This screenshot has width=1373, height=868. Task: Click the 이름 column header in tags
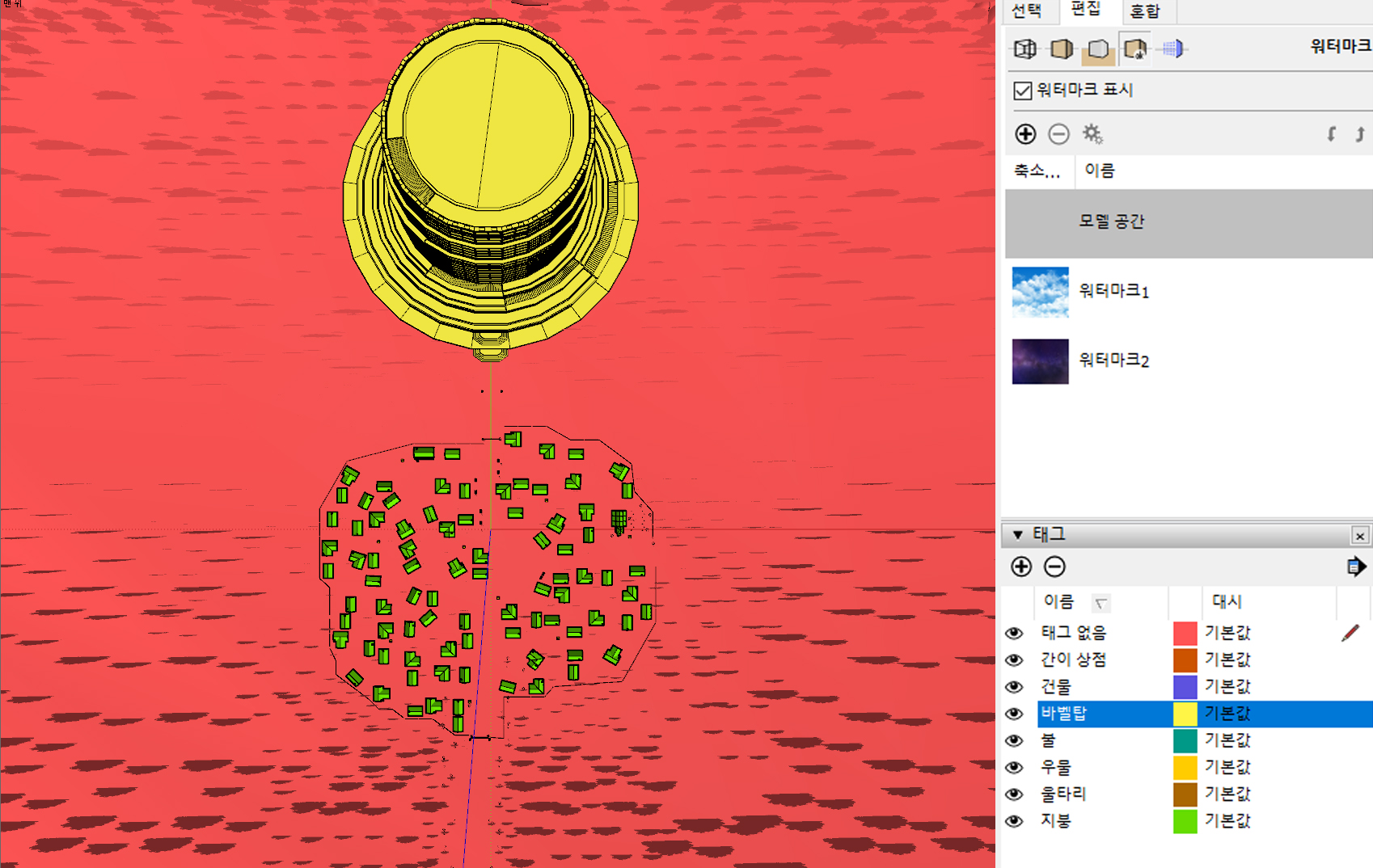(1058, 601)
